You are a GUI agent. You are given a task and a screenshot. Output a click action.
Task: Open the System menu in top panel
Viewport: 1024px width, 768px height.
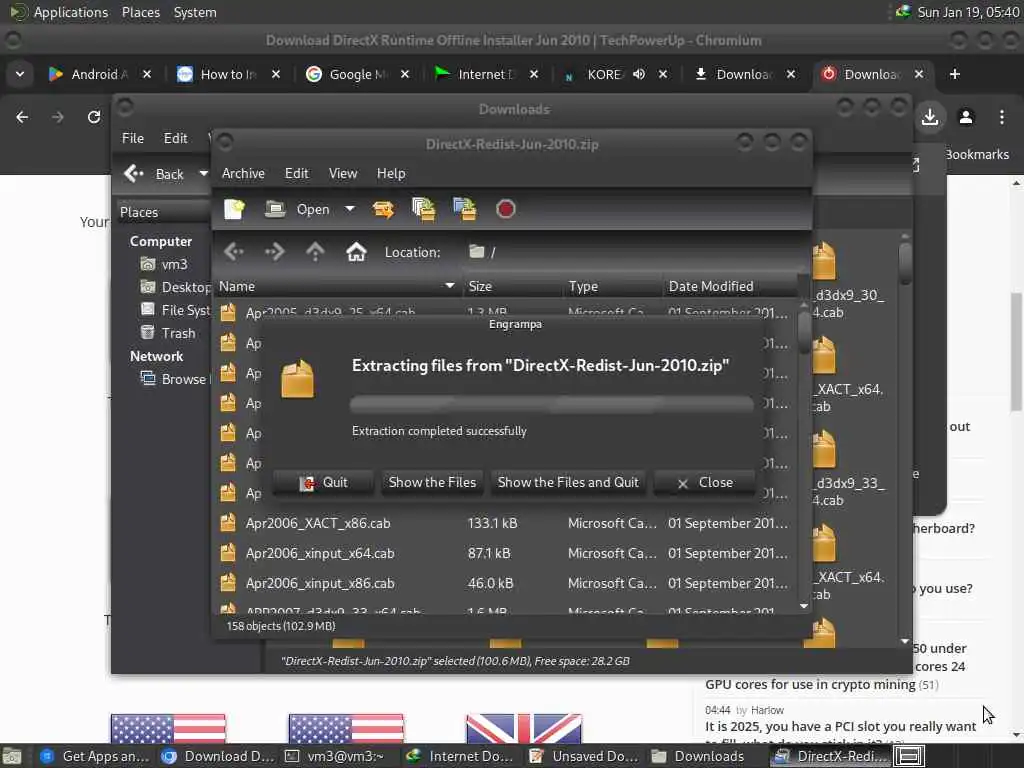click(195, 12)
